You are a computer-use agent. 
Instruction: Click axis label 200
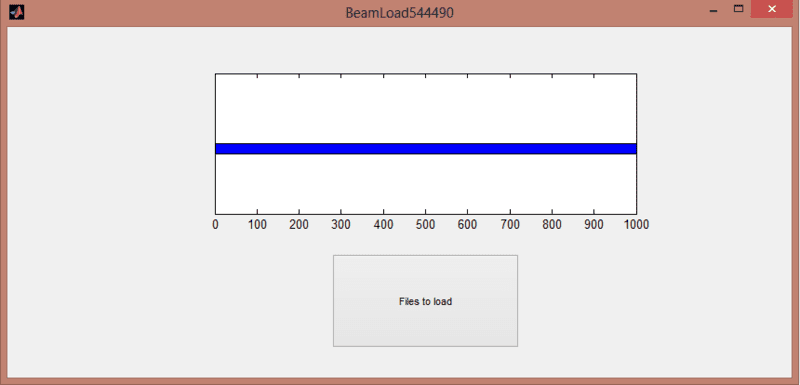[x=299, y=225]
